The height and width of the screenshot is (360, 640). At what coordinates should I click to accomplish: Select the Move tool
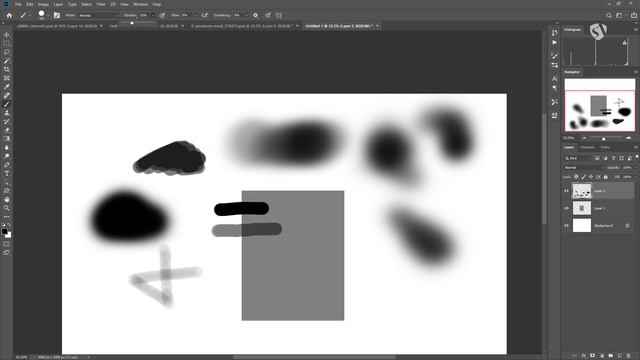click(7, 35)
